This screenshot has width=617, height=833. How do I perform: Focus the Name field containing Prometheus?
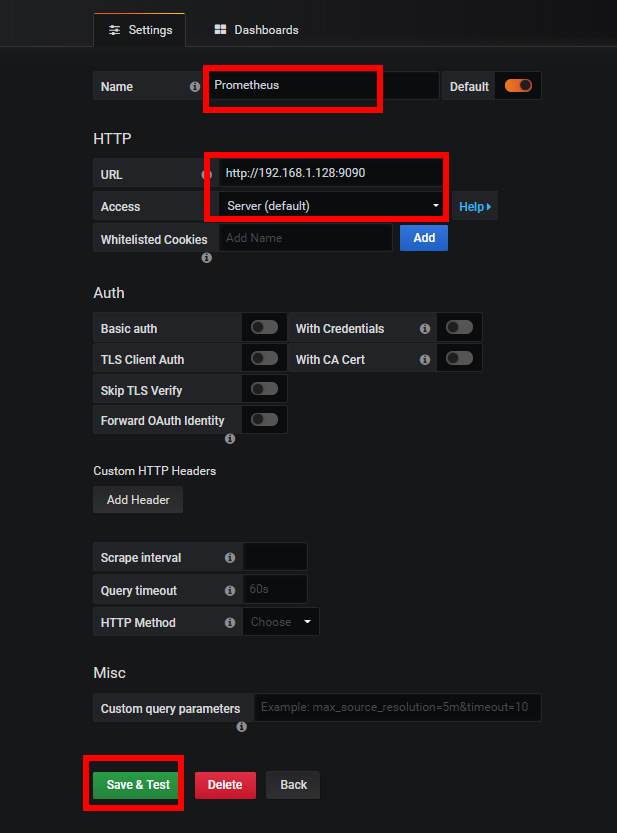(324, 86)
